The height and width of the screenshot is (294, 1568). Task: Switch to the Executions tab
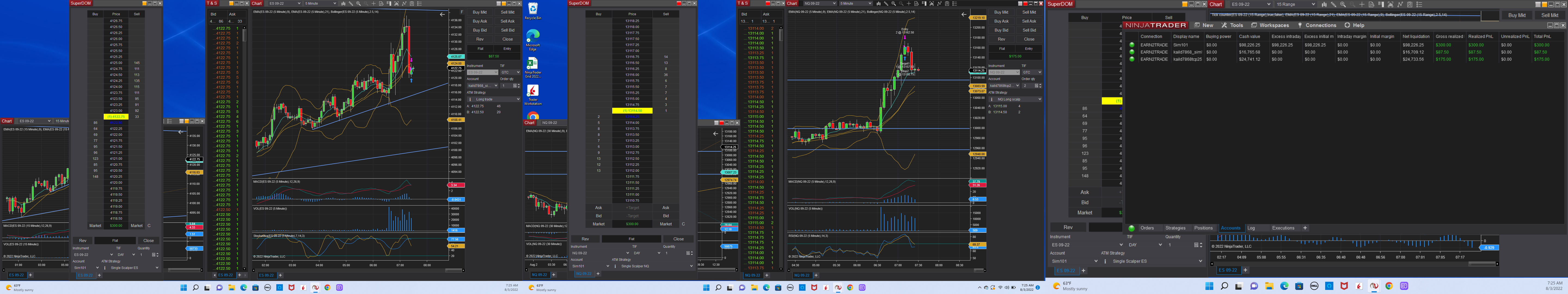coord(1283,228)
